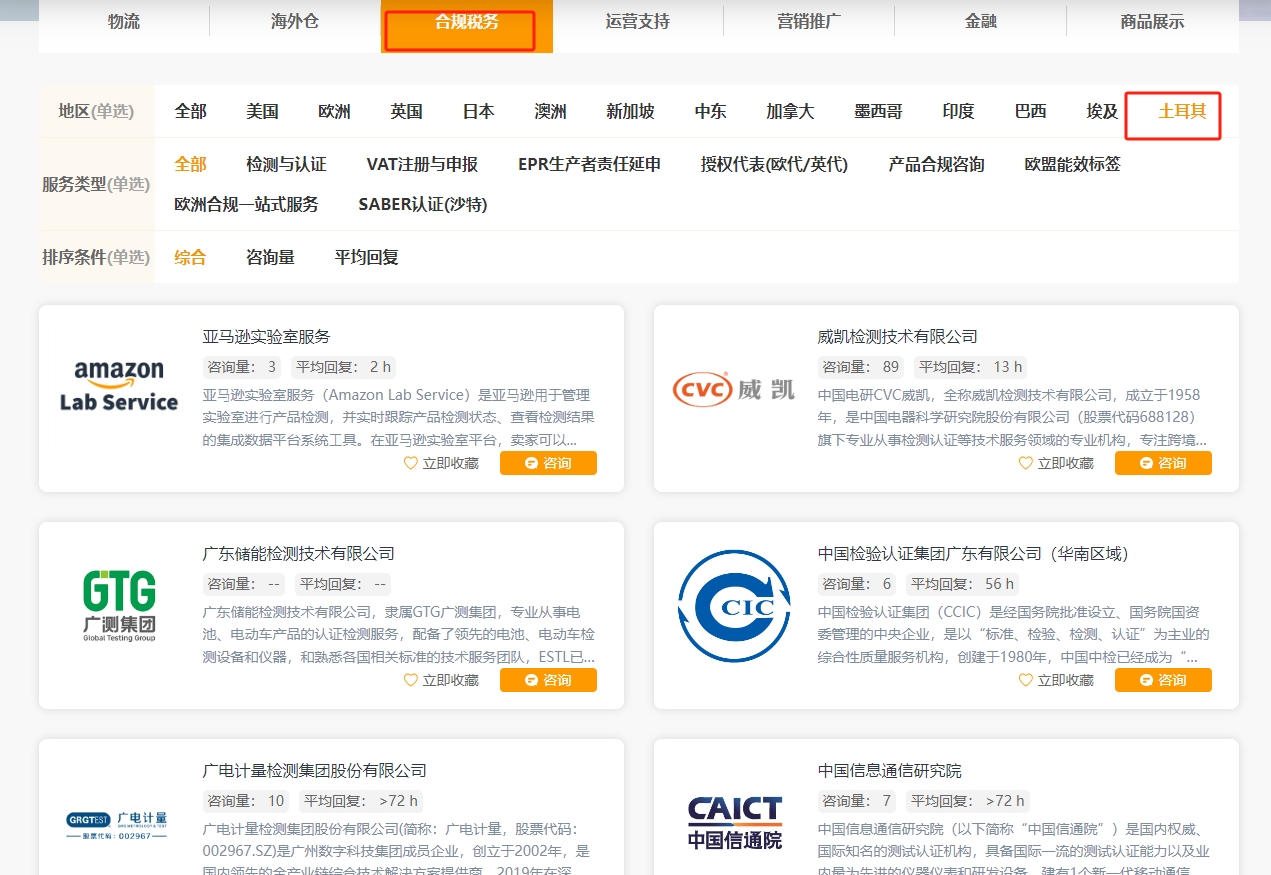This screenshot has height=875, width=1271.
Task: Click 咨询 for 中国检验认证集团
Action: [x=1163, y=680]
